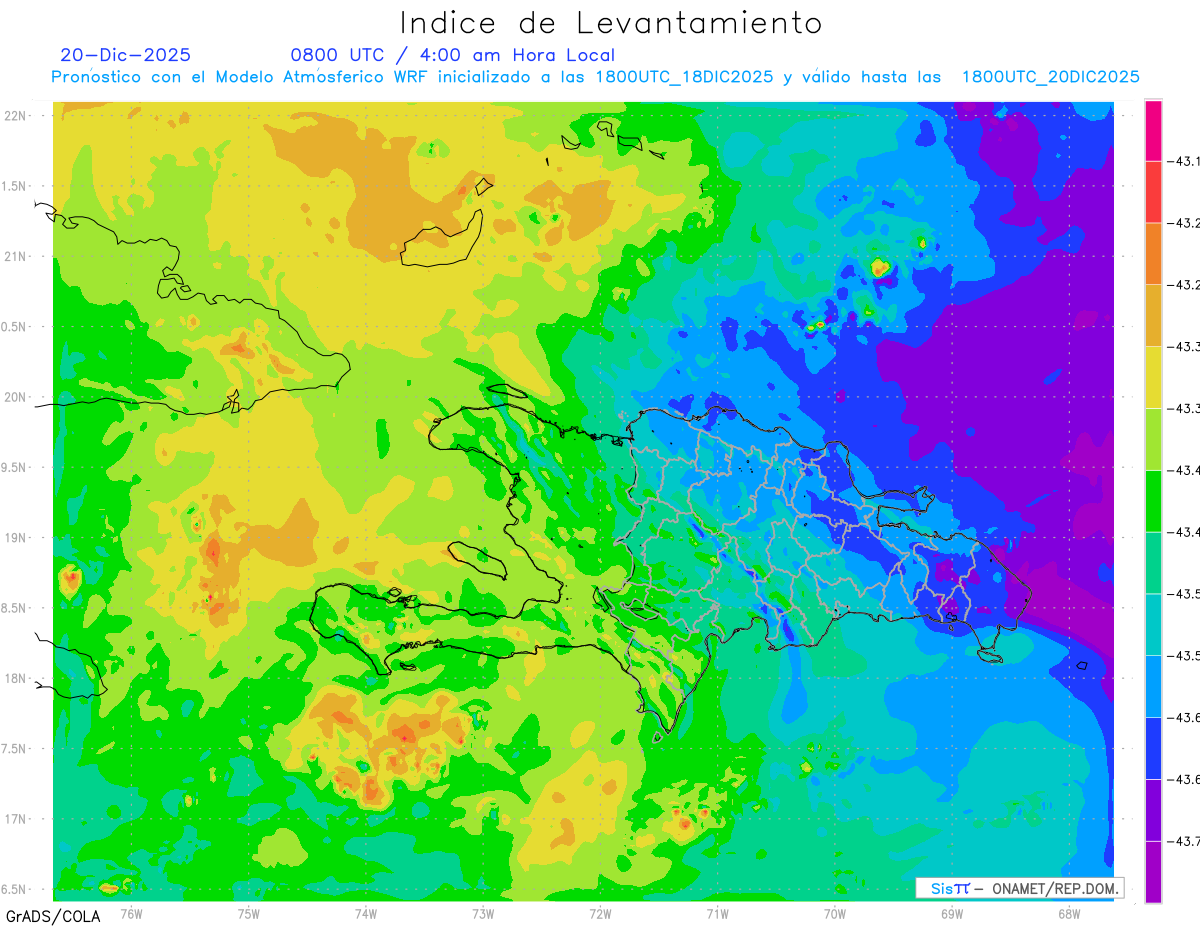Click the "70W" longitude label

coord(835,913)
